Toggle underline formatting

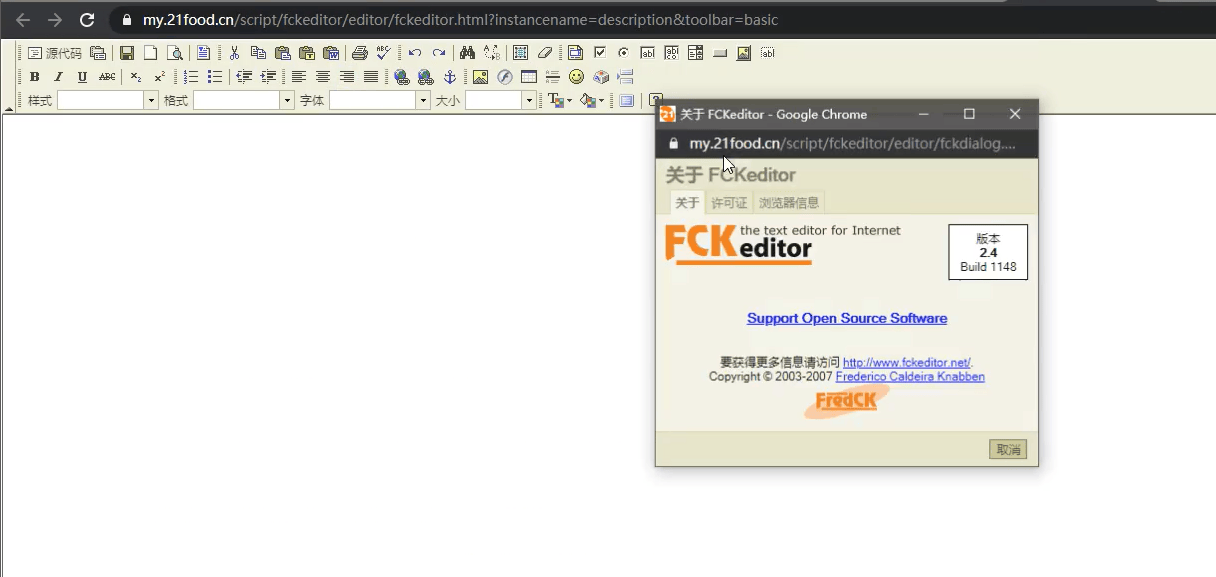(83, 77)
